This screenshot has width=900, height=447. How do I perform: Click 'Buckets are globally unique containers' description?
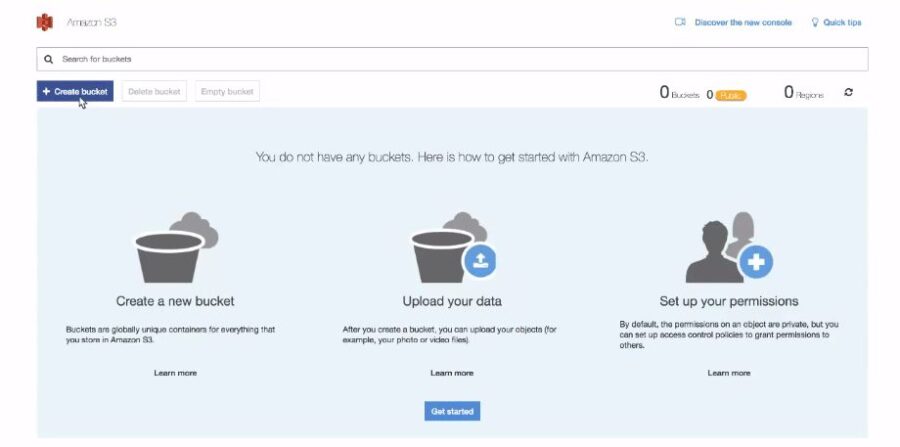click(x=170, y=335)
